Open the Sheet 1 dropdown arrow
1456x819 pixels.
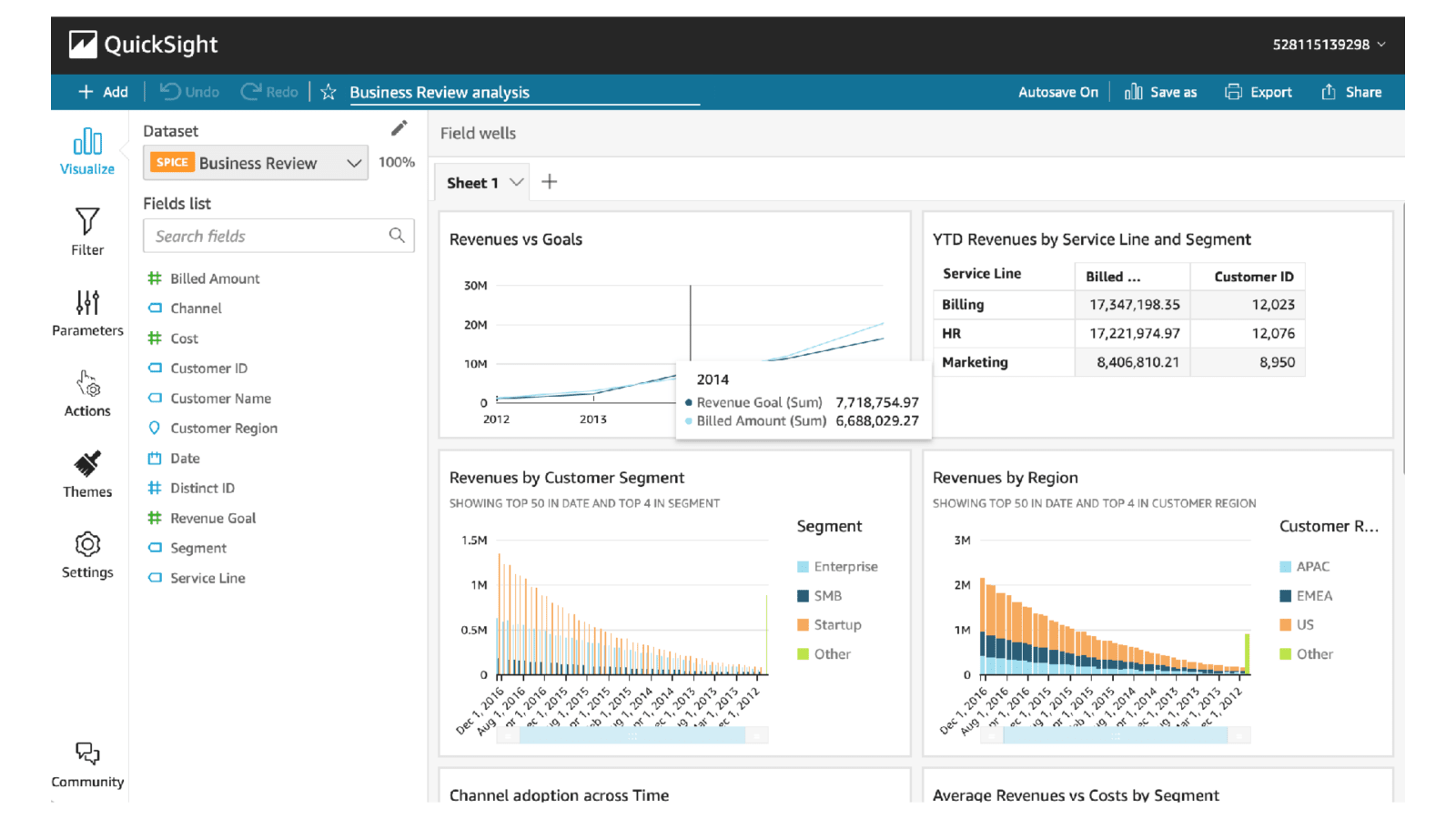coord(516,182)
